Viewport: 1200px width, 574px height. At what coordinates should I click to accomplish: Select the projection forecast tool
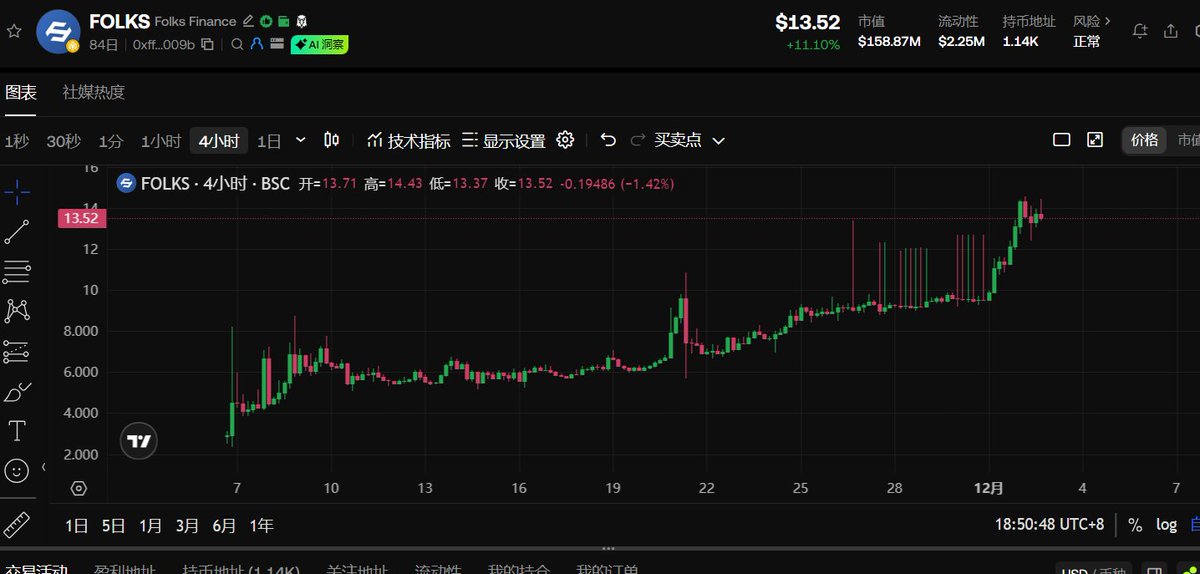[17, 351]
